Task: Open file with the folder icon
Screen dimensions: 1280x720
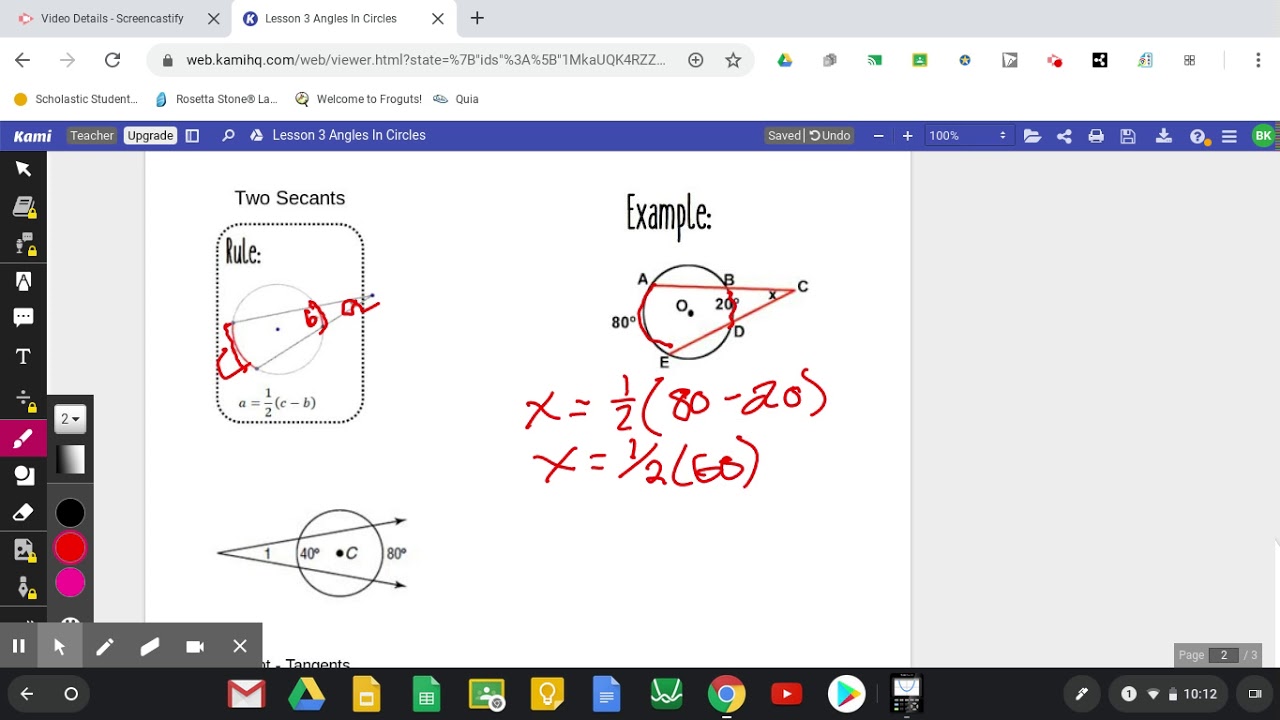Action: coord(1032,136)
